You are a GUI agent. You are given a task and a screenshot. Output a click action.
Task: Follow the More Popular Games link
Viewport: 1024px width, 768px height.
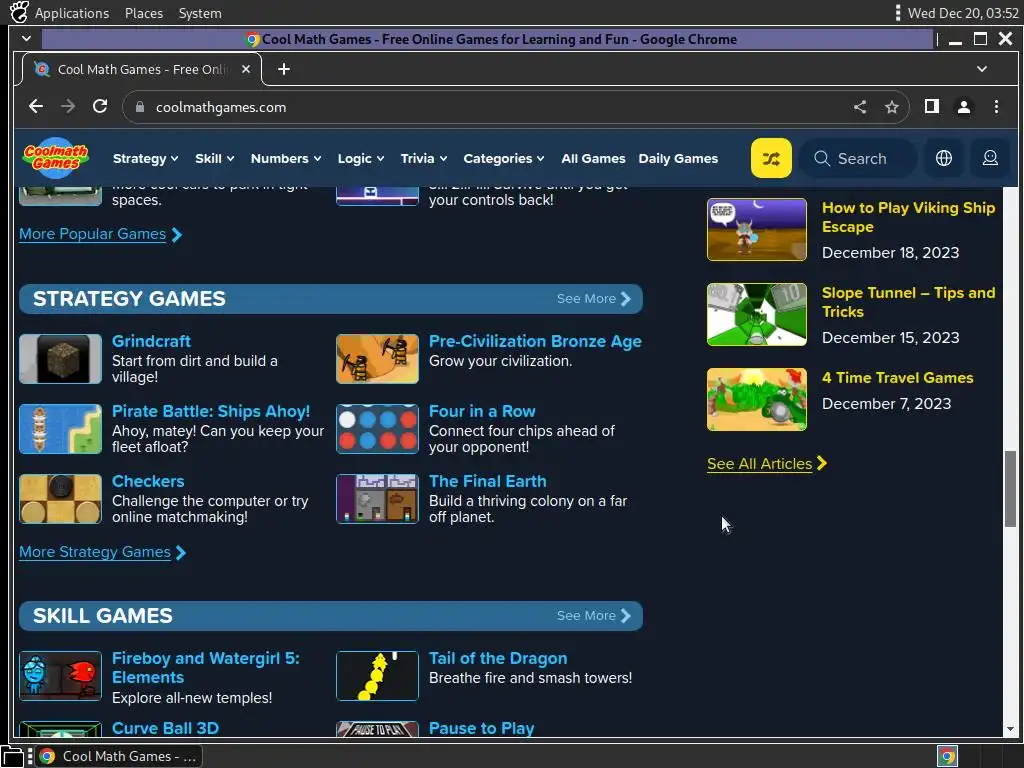click(100, 234)
